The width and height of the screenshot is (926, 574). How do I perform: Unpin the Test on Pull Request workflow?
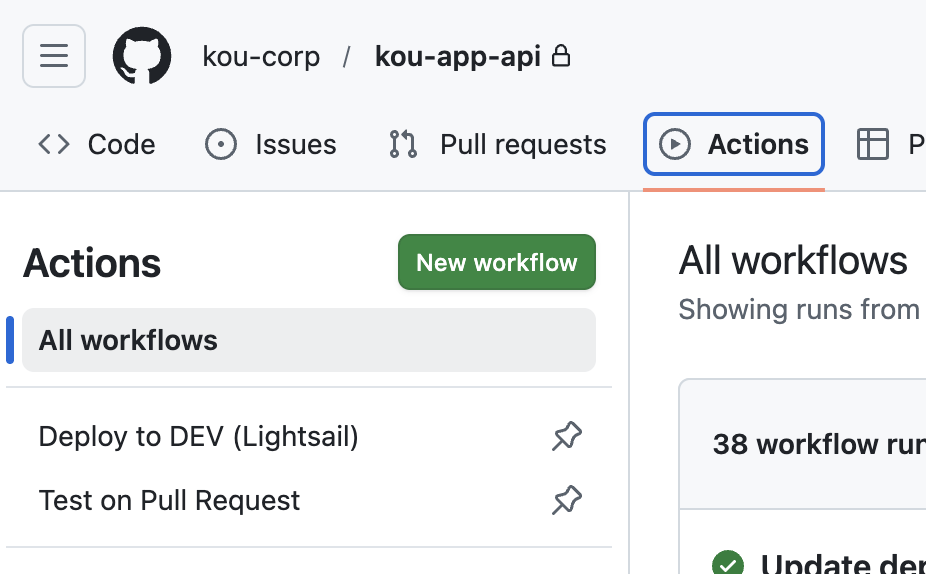click(x=567, y=500)
